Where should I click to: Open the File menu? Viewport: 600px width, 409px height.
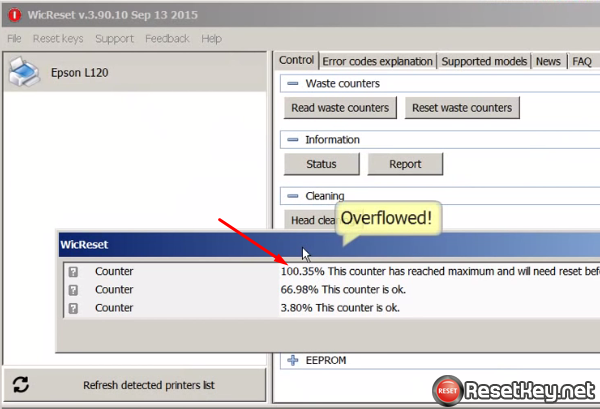pos(14,39)
